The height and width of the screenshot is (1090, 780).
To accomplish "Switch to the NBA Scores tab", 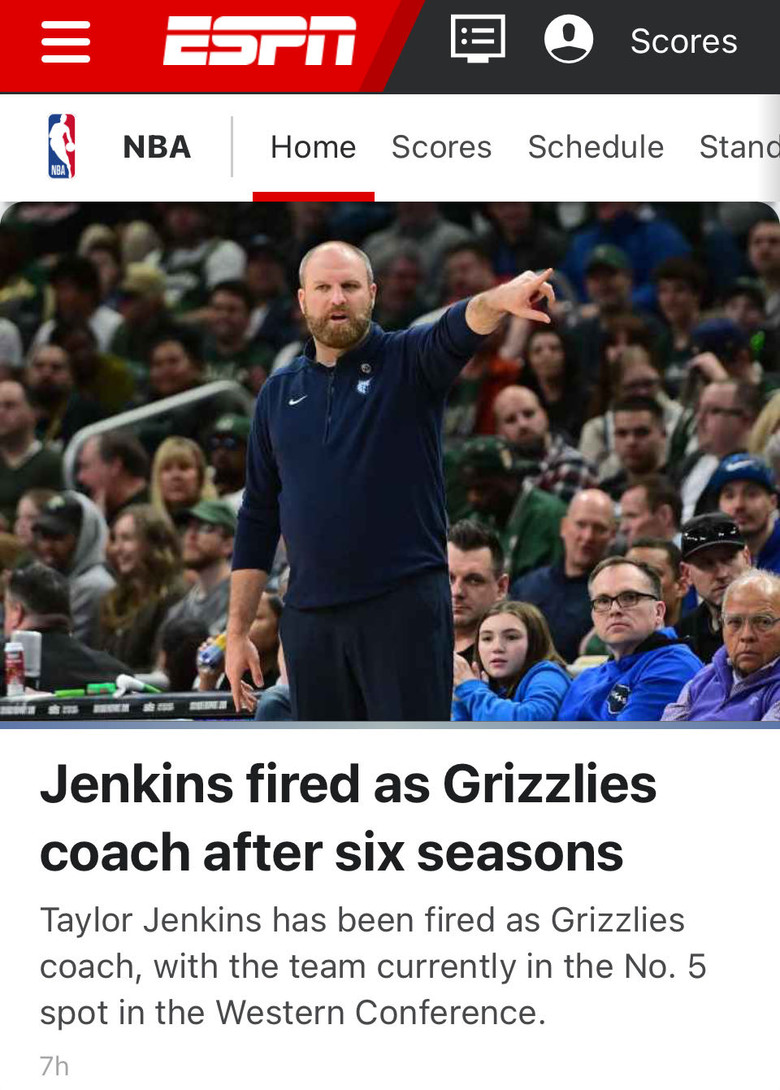I will click(x=441, y=147).
